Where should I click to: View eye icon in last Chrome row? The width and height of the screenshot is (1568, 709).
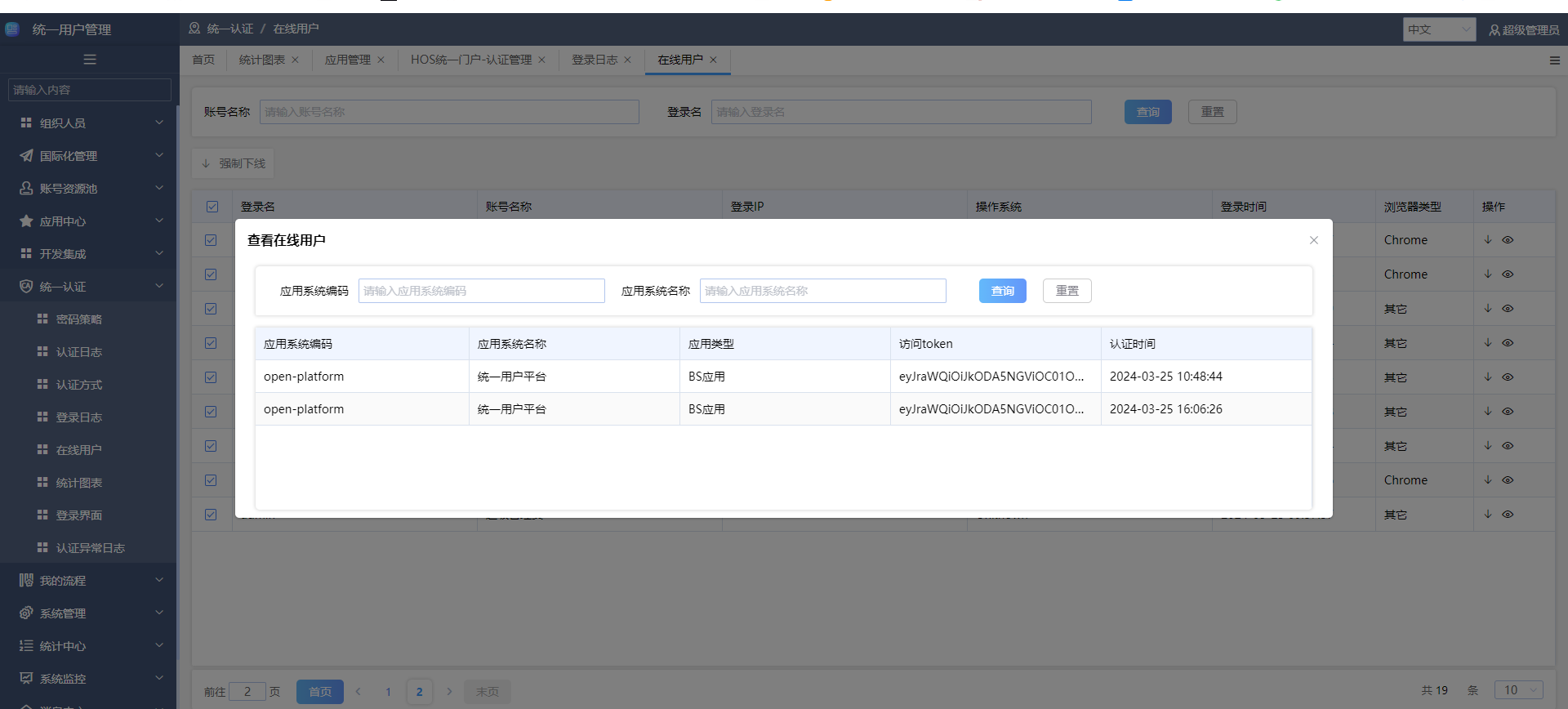click(x=1508, y=480)
